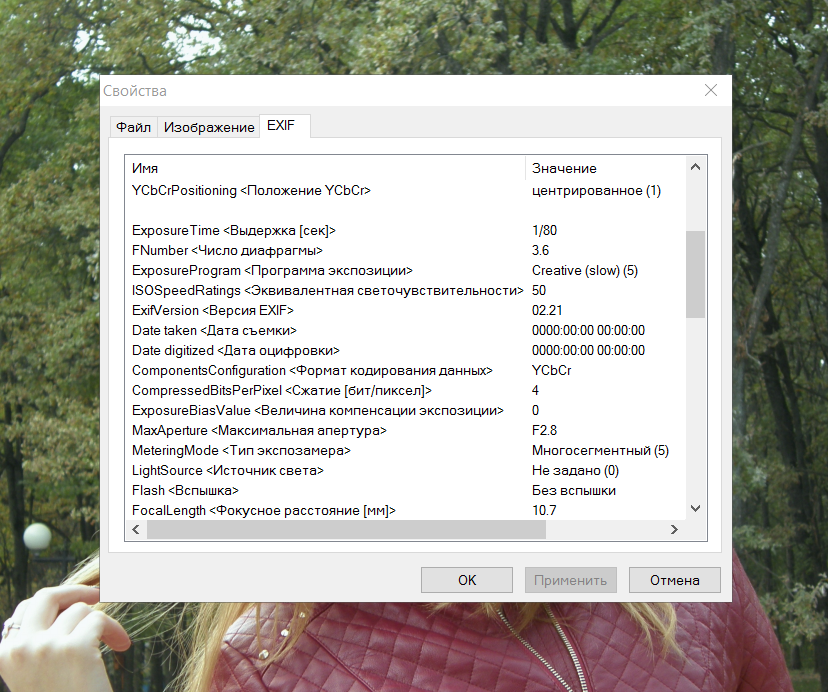Select the CompressedBitsPerPixel row
This screenshot has height=692, width=828.
click(406, 390)
